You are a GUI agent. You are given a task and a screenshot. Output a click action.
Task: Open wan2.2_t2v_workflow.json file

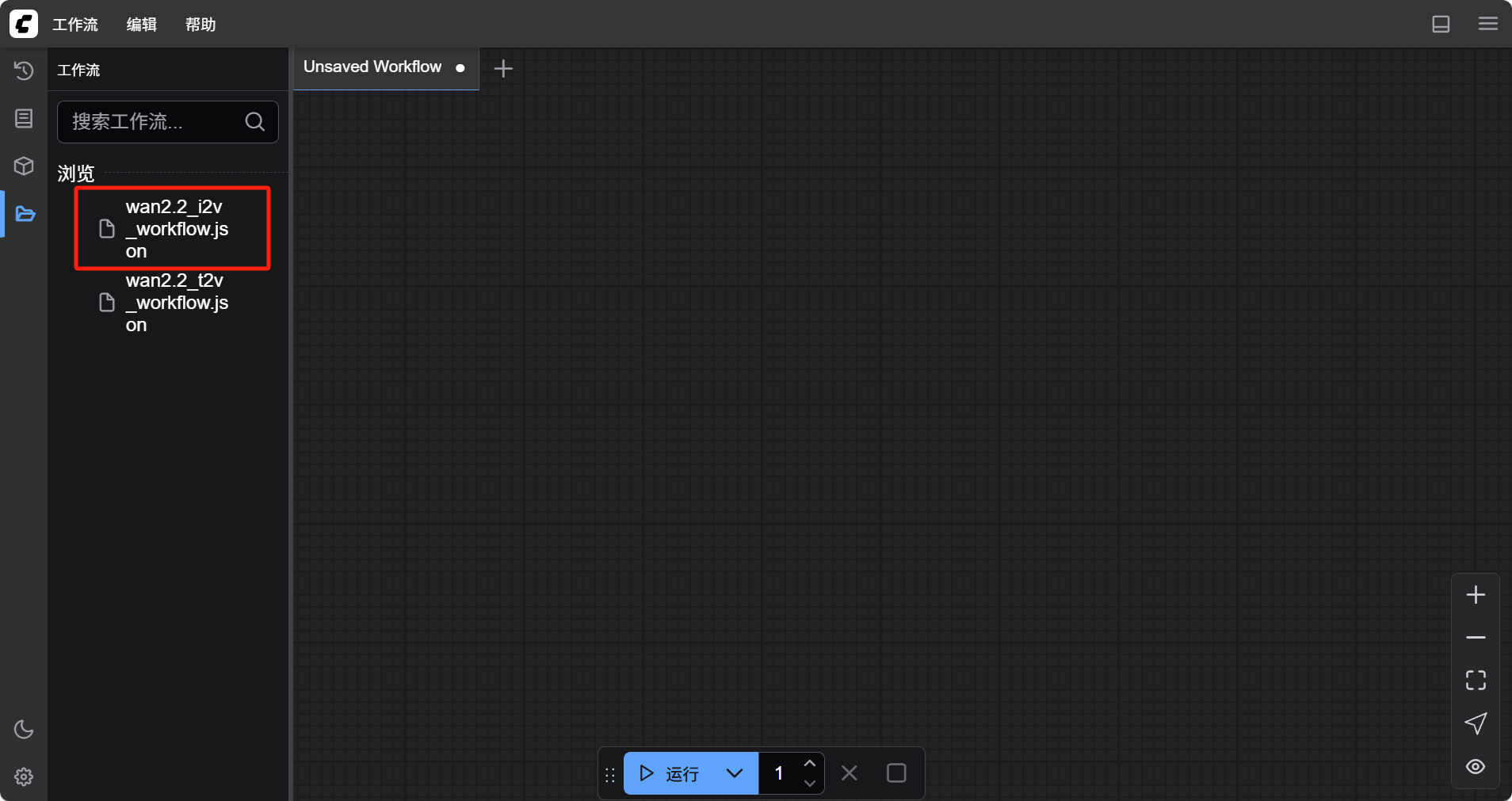[176, 303]
